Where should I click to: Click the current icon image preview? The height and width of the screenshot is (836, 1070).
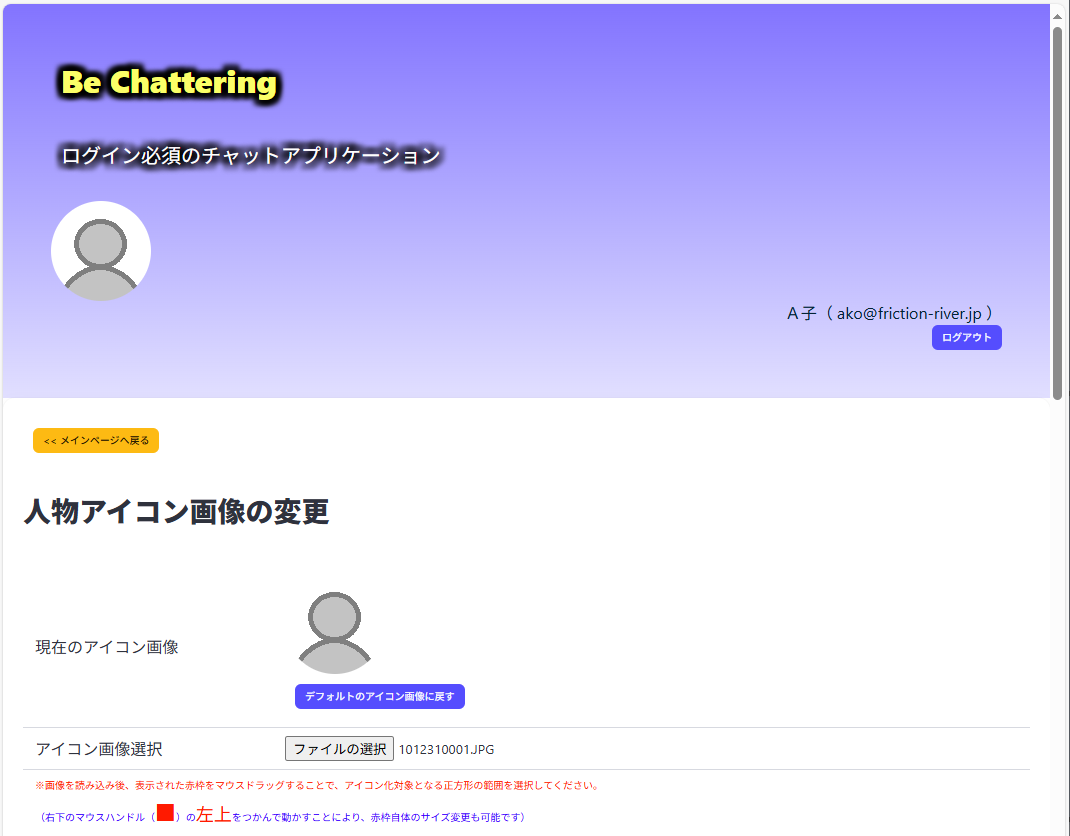click(334, 633)
